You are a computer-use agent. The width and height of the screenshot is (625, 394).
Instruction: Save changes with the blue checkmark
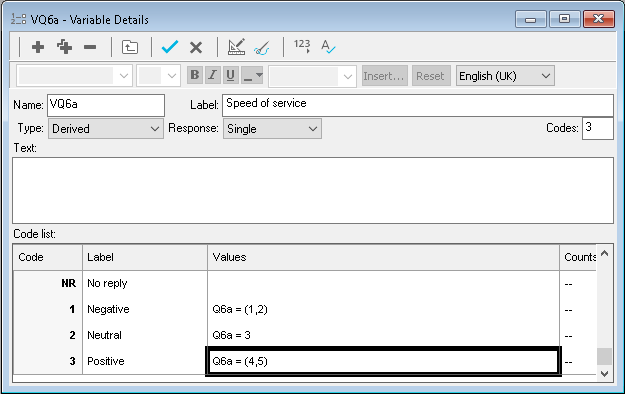[x=170, y=47]
